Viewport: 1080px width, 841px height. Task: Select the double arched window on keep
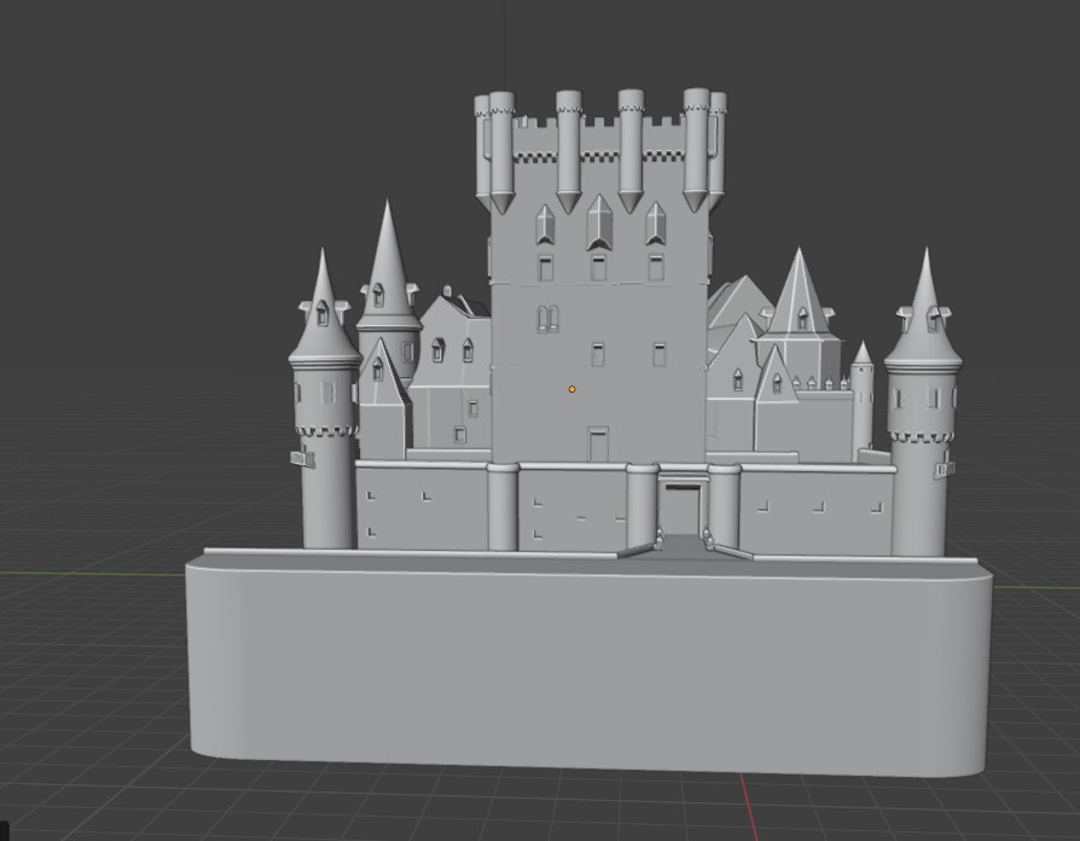click(548, 319)
